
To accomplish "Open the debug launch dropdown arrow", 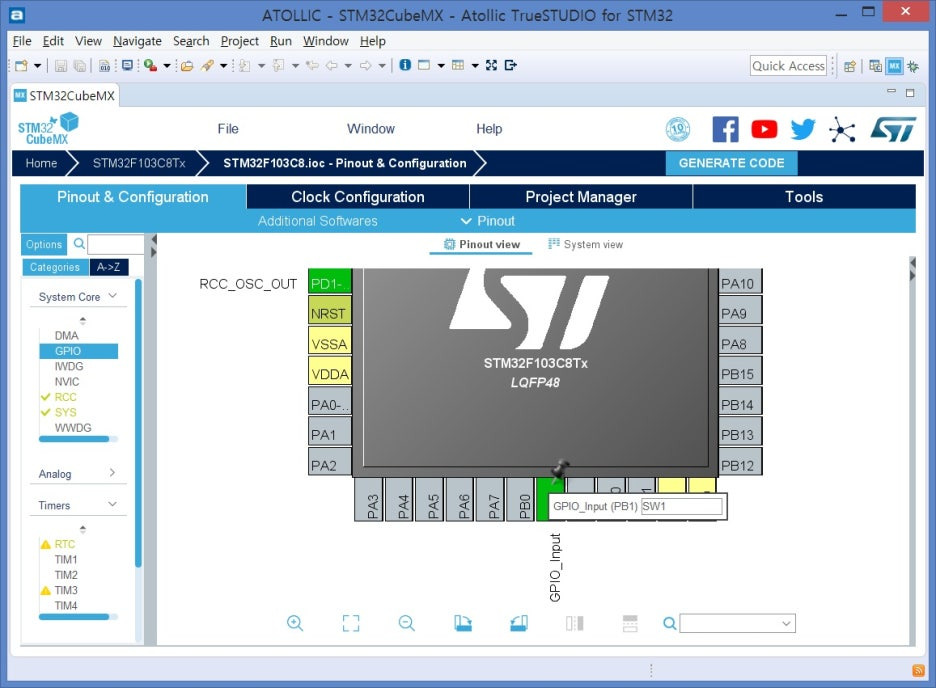I will 167,66.
